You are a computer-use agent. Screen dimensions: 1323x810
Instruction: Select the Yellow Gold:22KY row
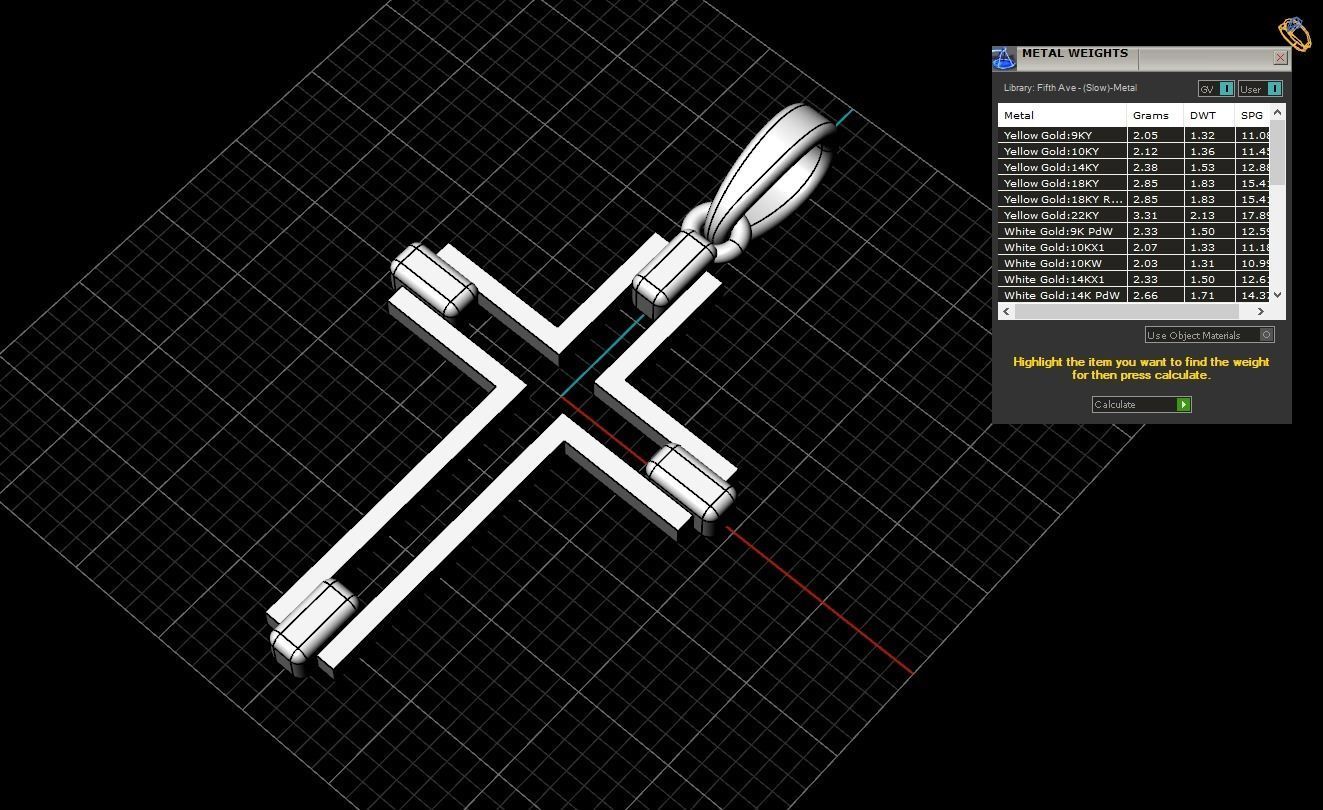click(x=1134, y=215)
